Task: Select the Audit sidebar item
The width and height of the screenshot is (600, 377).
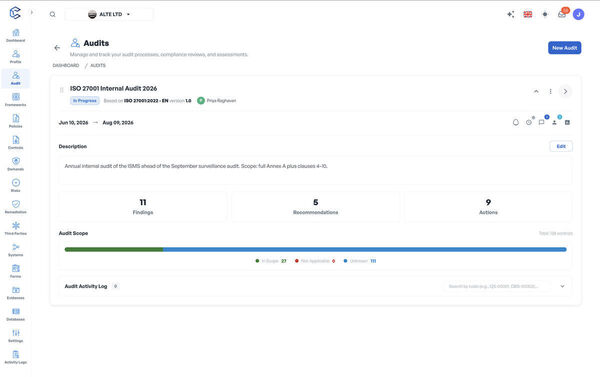Action: (x=16, y=78)
